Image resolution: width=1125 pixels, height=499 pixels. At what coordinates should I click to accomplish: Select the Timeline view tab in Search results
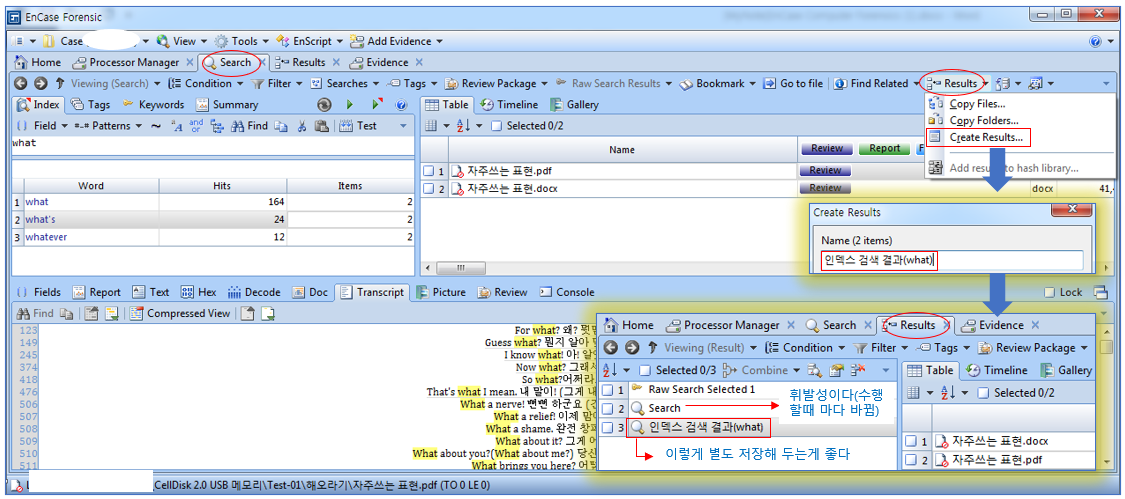(509, 105)
